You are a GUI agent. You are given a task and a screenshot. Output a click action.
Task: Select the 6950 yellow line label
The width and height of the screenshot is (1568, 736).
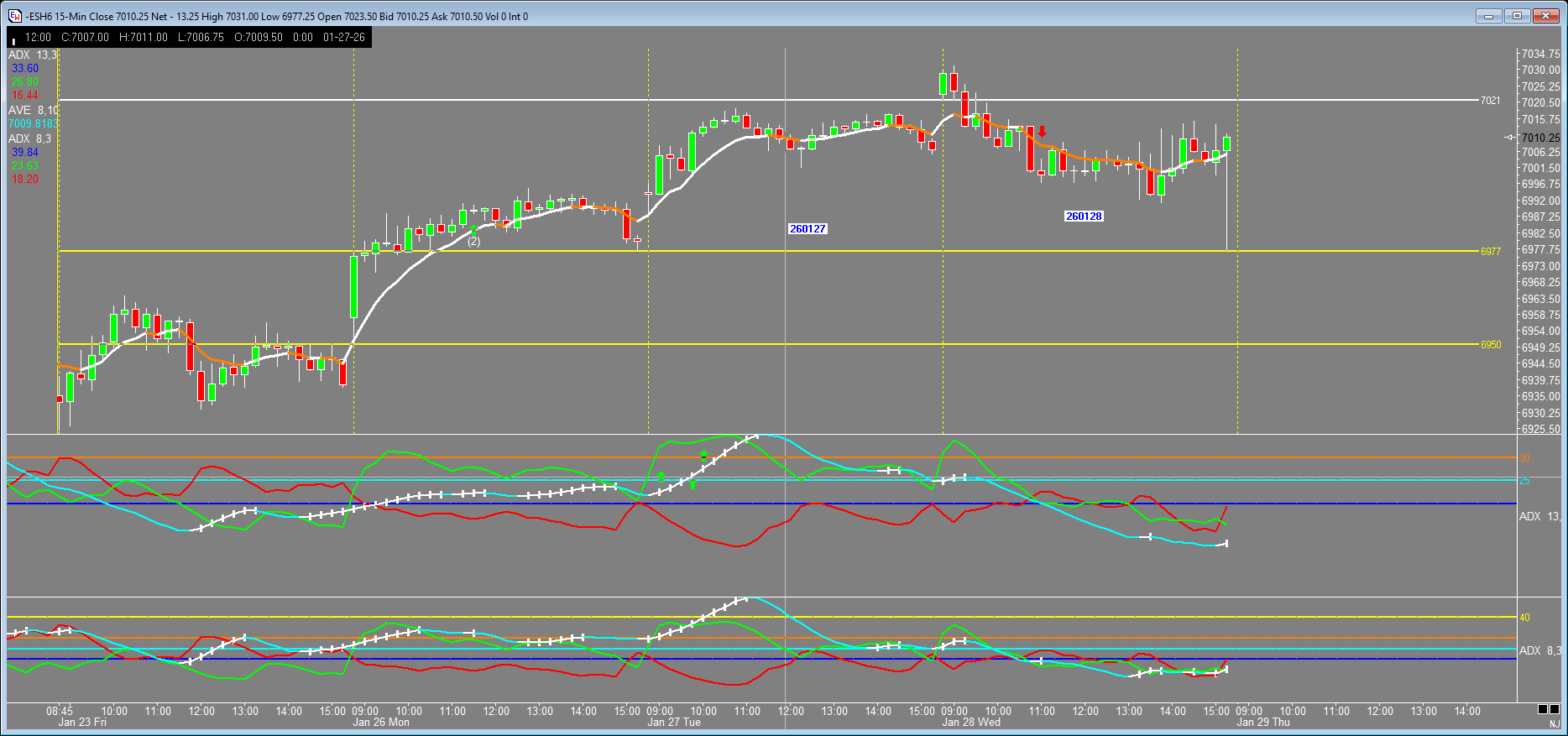point(1490,345)
